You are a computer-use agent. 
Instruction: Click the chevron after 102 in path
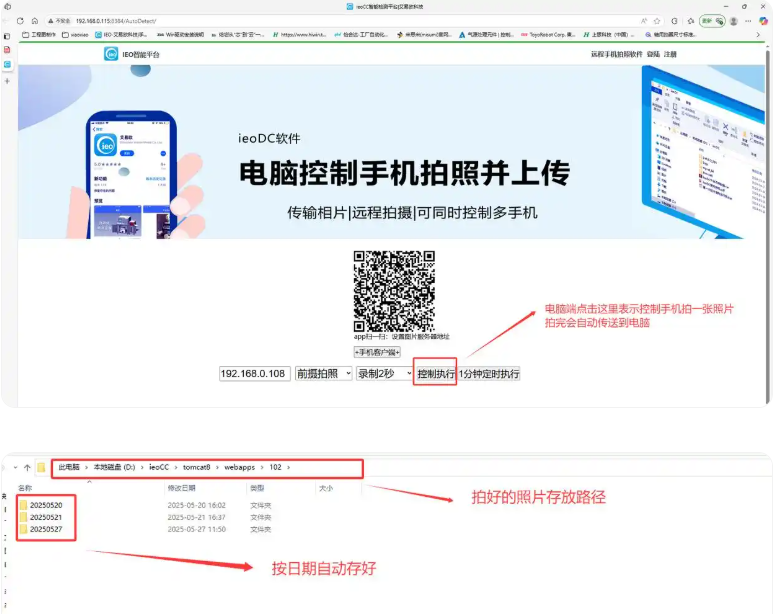click(289, 467)
